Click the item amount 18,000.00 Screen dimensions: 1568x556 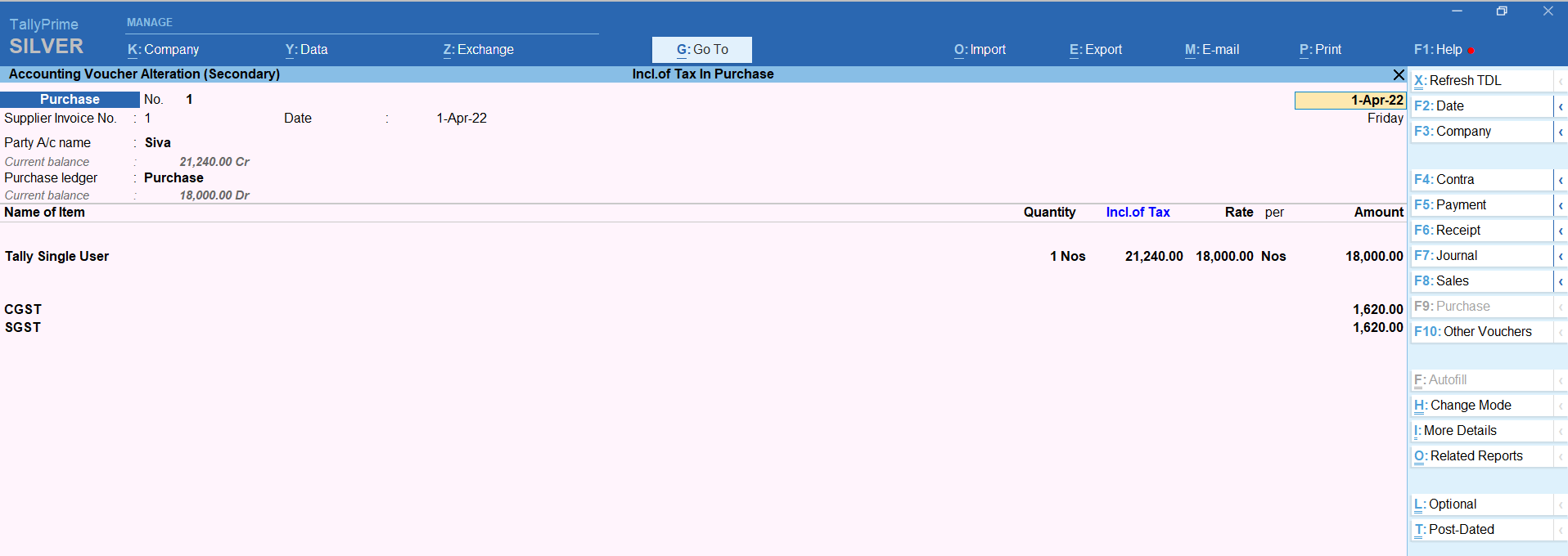1374,257
